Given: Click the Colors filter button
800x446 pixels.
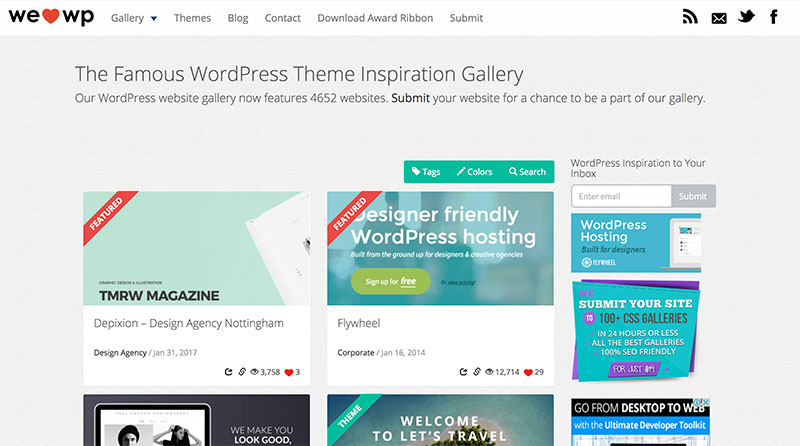Looking at the screenshot, I should point(474,172).
